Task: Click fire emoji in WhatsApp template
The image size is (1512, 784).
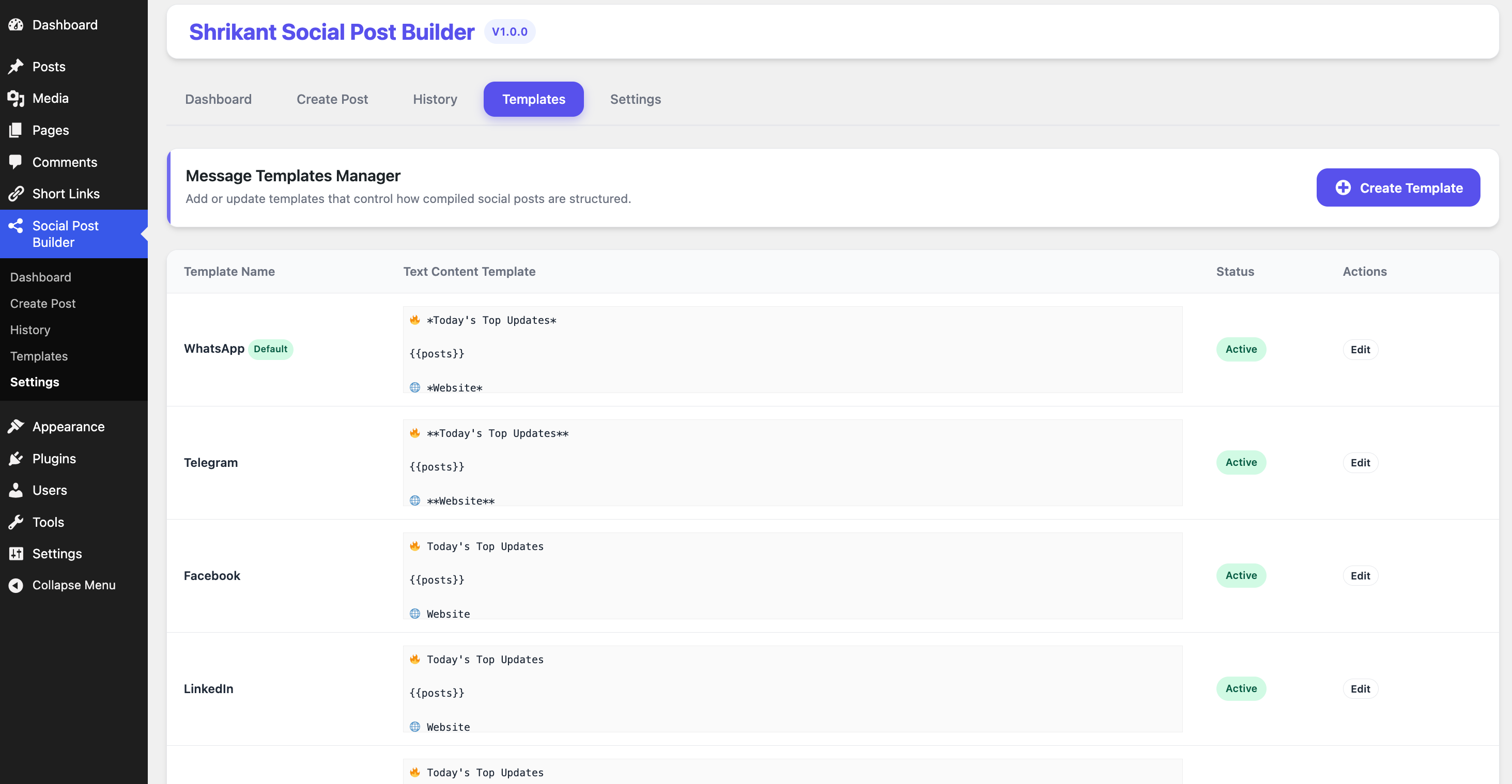Action: pos(415,320)
